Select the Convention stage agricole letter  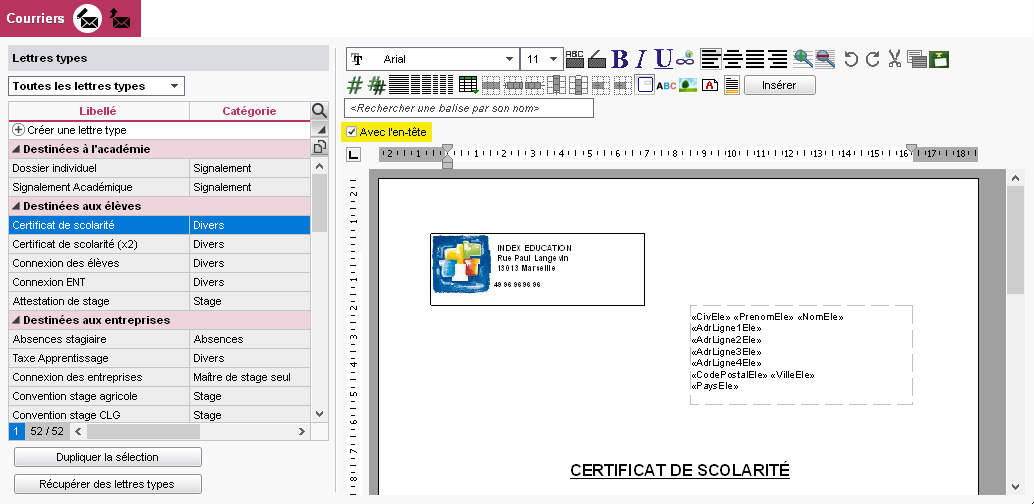click(x=159, y=396)
